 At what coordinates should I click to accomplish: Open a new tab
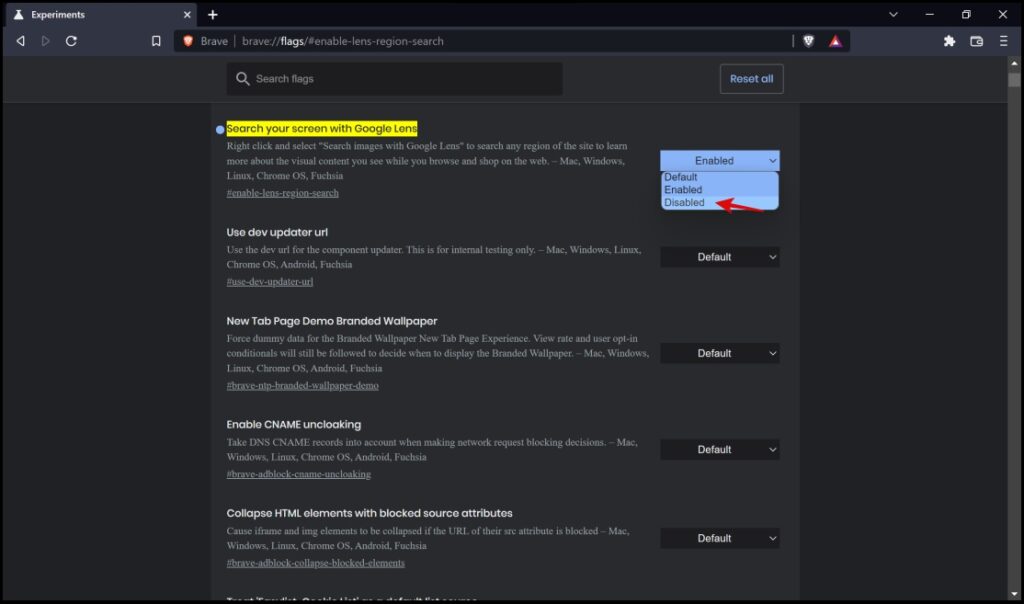pos(213,14)
